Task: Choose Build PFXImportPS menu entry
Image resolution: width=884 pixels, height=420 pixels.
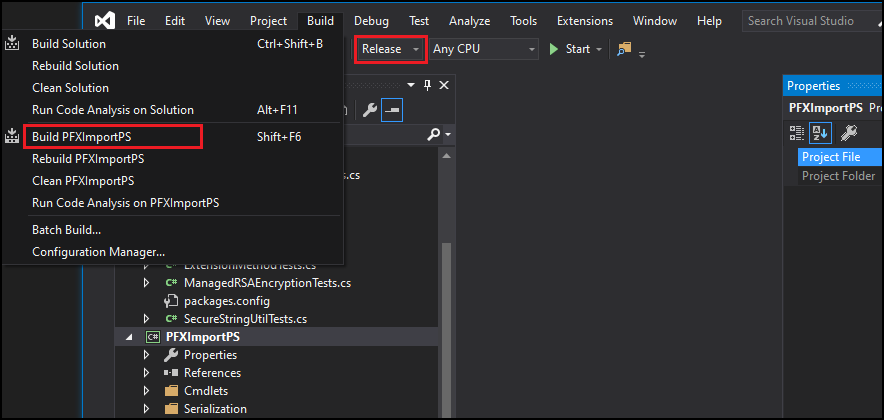Action: coord(172,137)
